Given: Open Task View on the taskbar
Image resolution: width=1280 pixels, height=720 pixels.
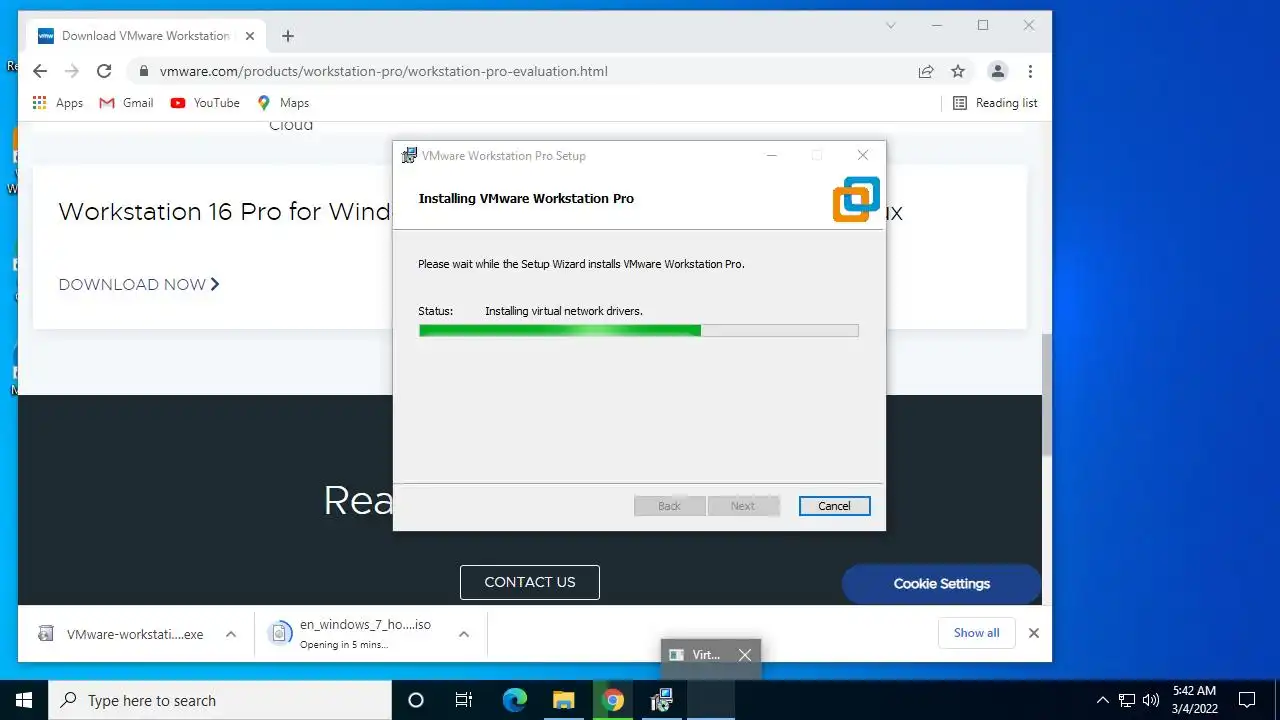Looking at the screenshot, I should tap(464, 700).
